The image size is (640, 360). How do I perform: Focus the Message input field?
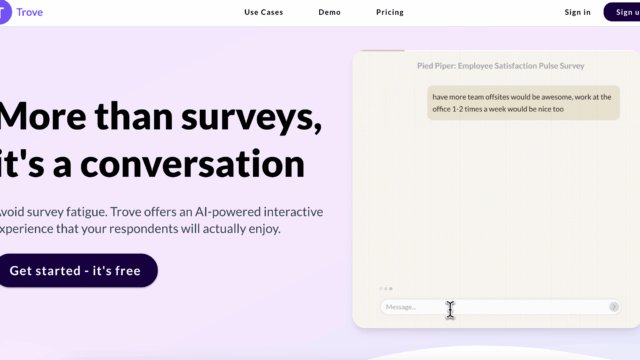coord(496,307)
